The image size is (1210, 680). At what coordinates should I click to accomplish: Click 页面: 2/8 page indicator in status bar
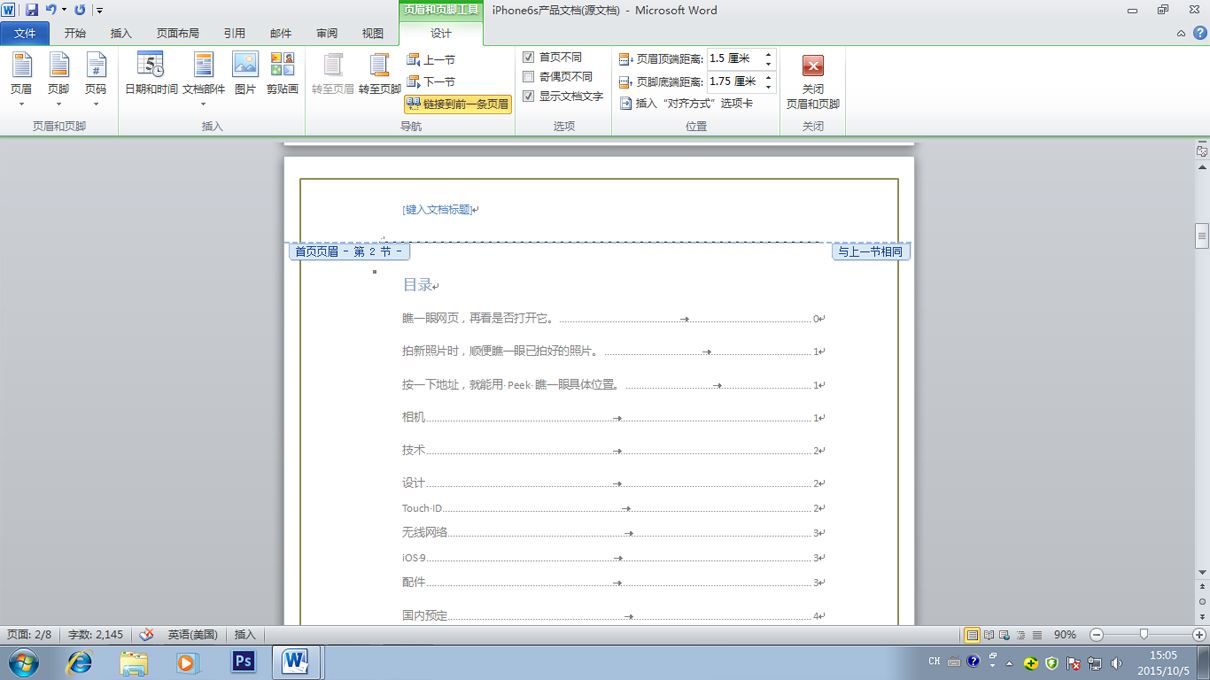click(x=29, y=635)
